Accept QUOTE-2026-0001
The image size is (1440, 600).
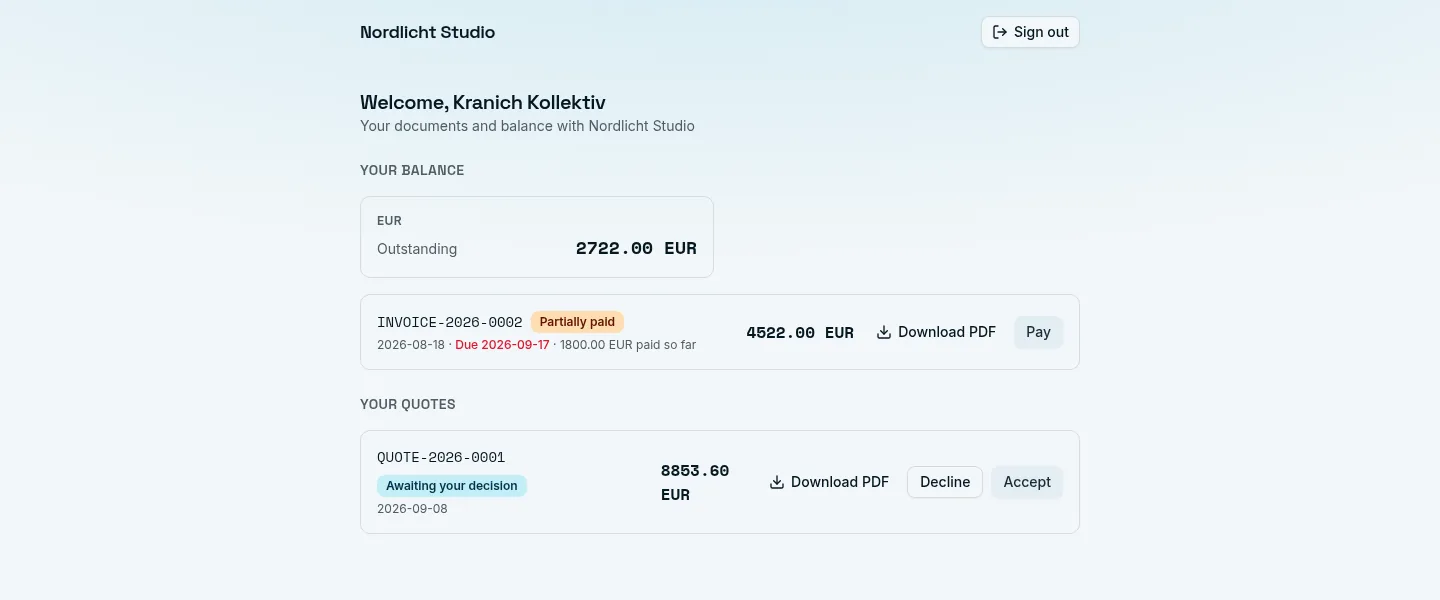1027,482
